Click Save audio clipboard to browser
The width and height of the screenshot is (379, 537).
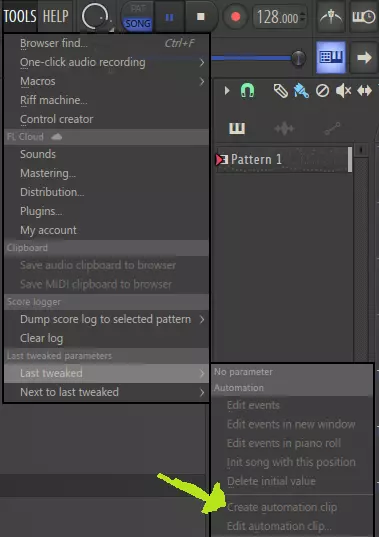(x=106, y=265)
